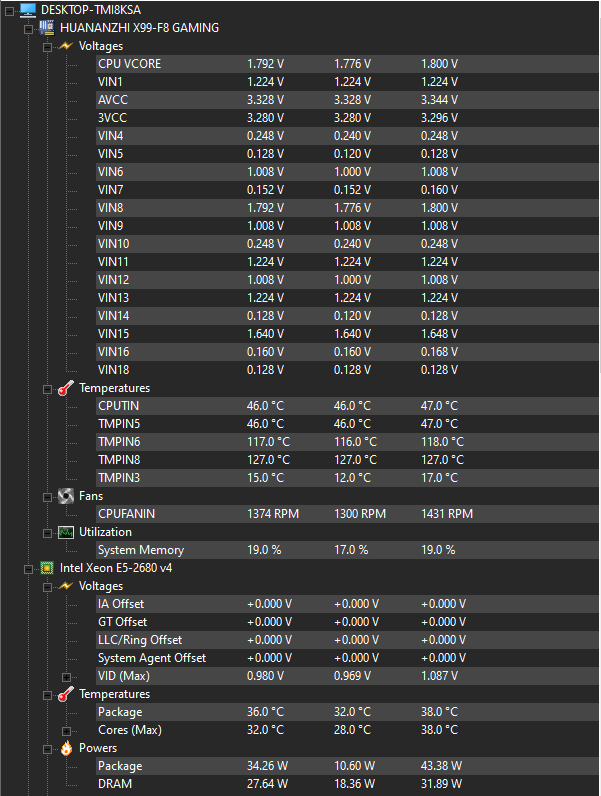Expand the Cores (Max) temperature entry
The height and width of the screenshot is (796, 601).
66,731
